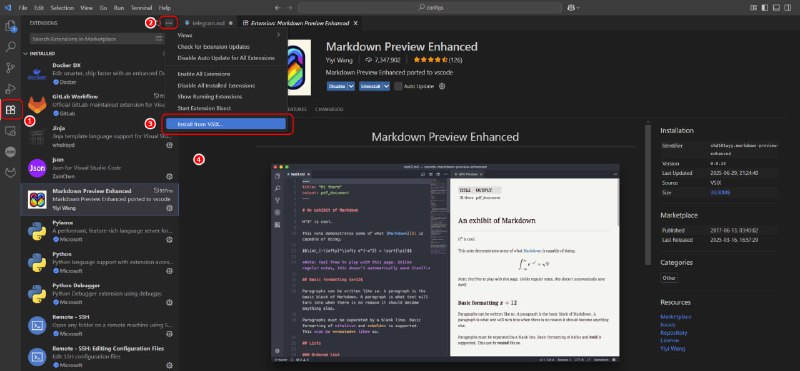Open the Selection menu

pos(62,8)
